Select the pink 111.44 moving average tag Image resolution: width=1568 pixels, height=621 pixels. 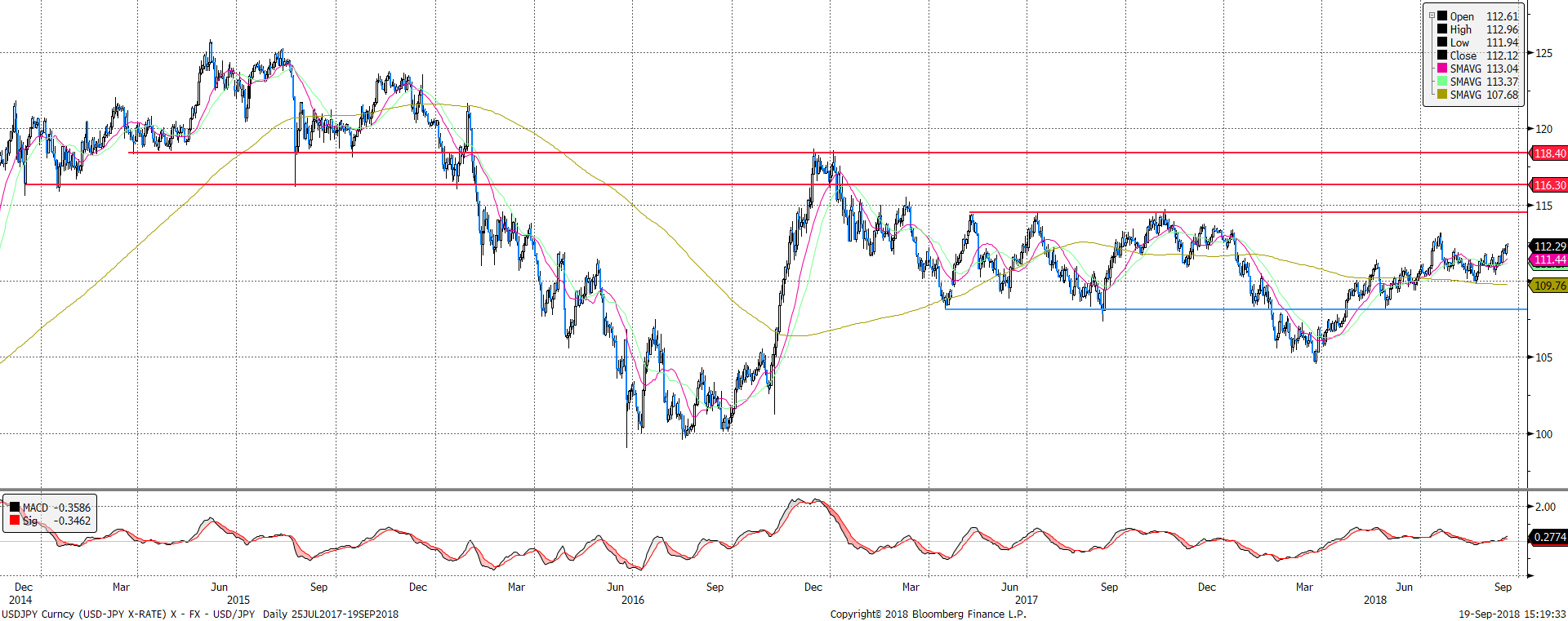click(1548, 260)
